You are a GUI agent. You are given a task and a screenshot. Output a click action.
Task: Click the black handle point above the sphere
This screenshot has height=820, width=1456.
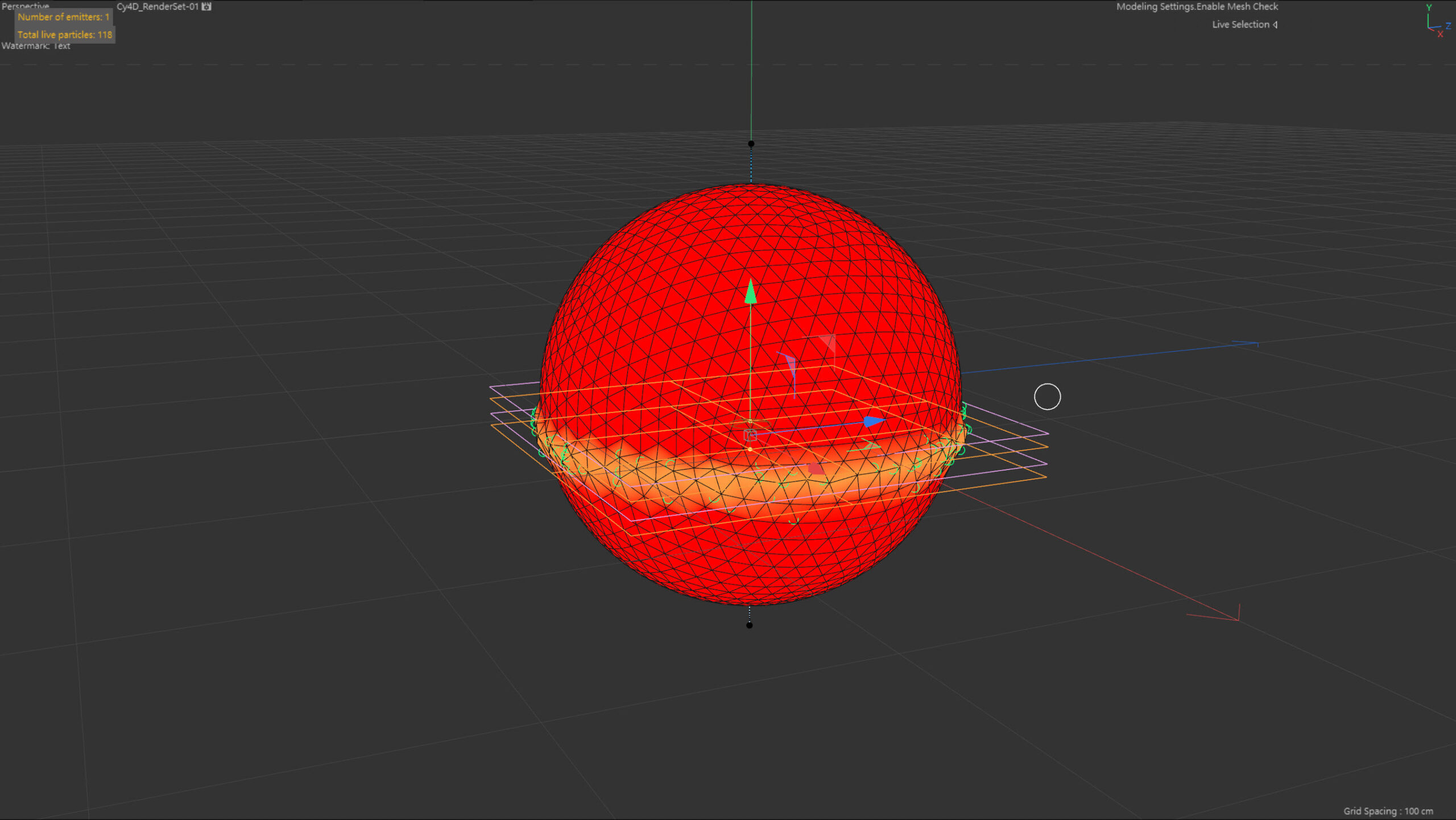click(751, 144)
